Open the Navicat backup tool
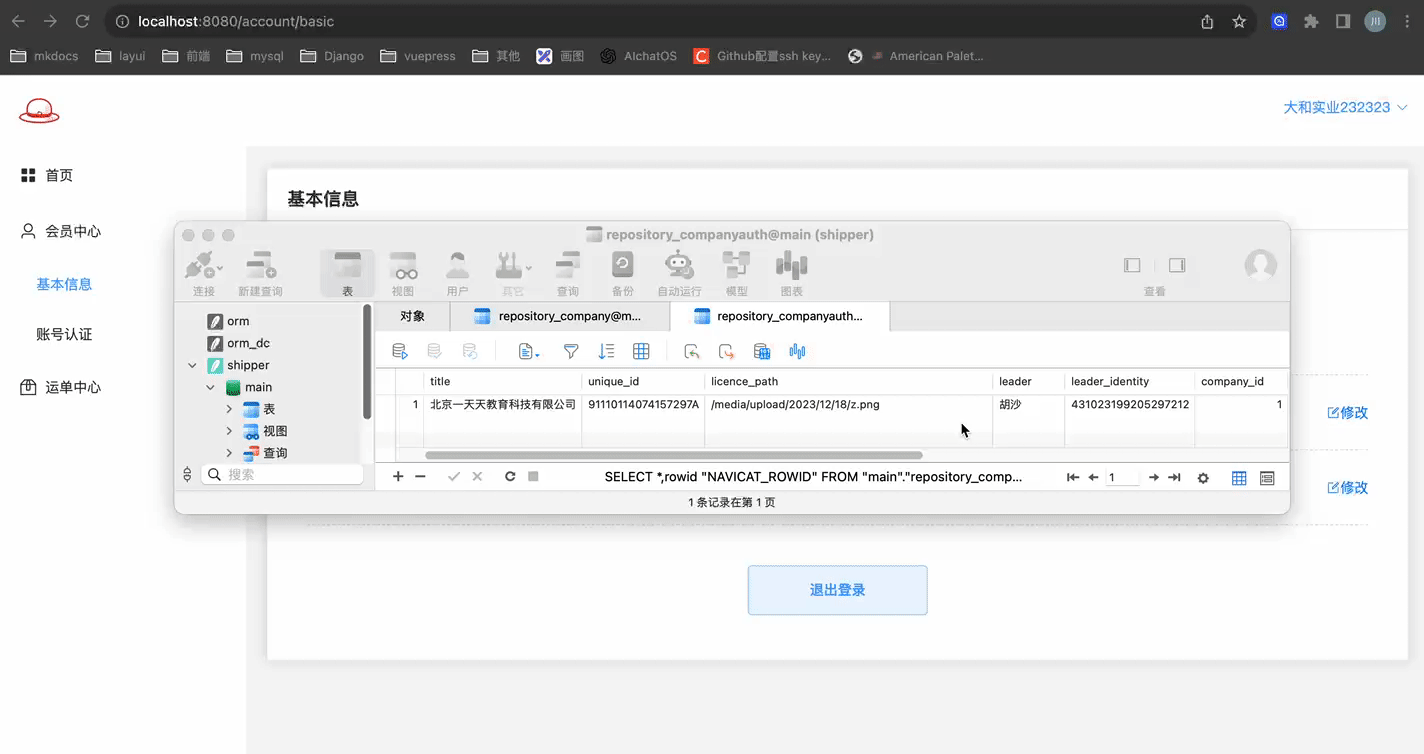 click(x=622, y=273)
